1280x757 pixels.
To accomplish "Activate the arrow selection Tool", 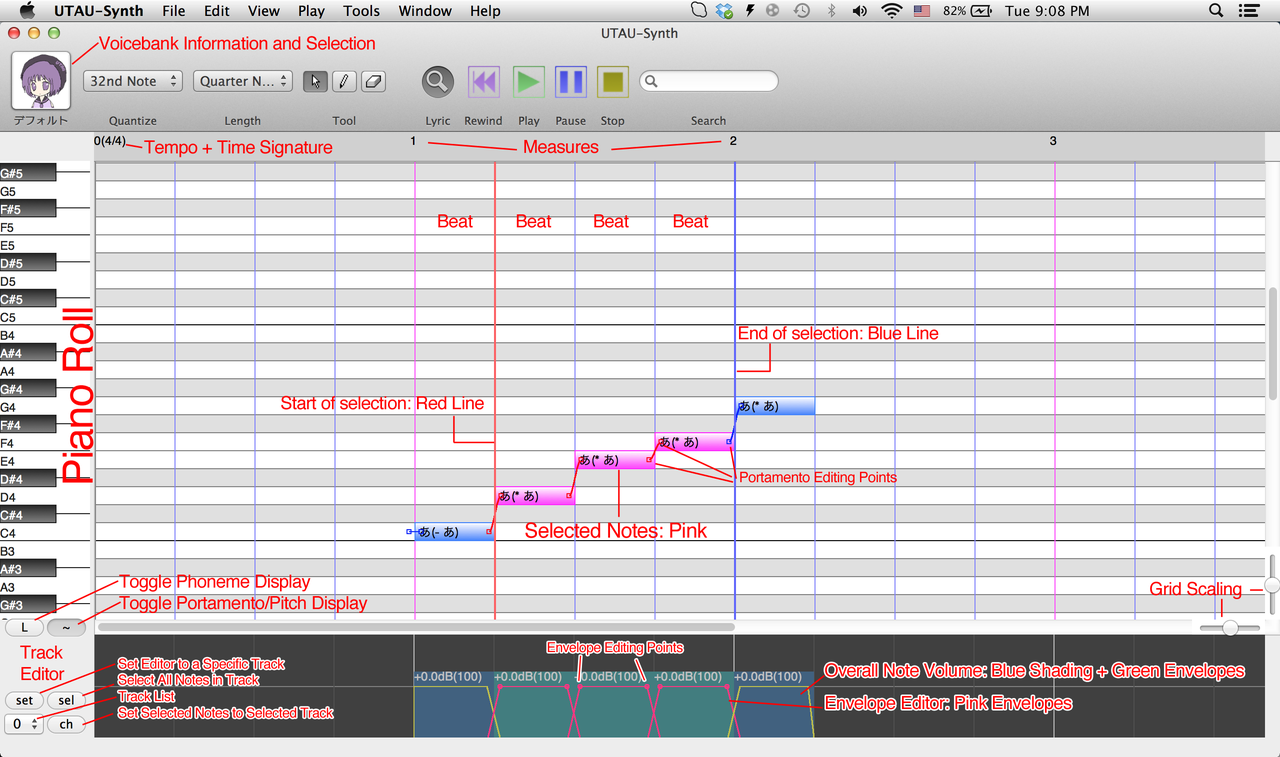I will (316, 81).
